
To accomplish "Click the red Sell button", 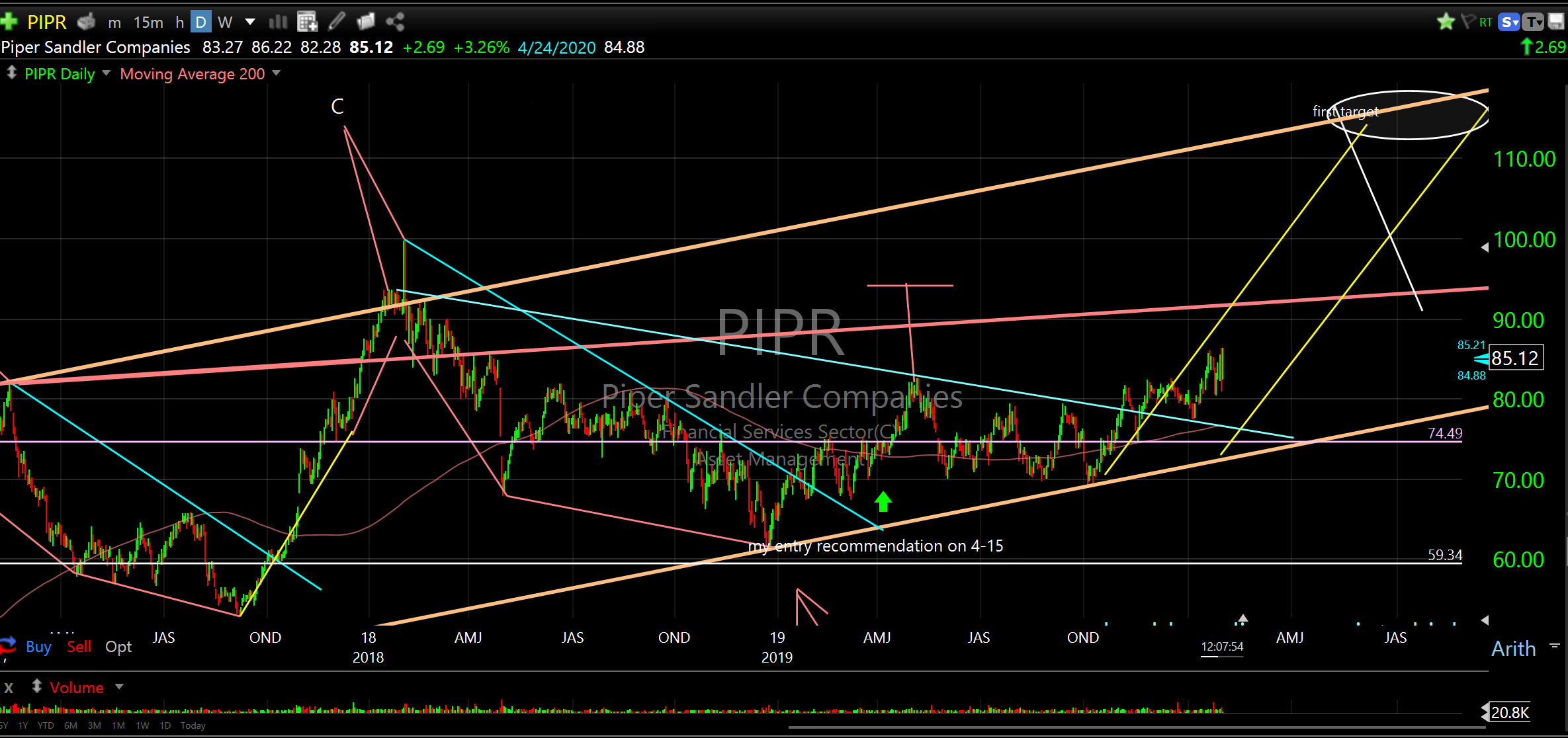I will pos(79,647).
